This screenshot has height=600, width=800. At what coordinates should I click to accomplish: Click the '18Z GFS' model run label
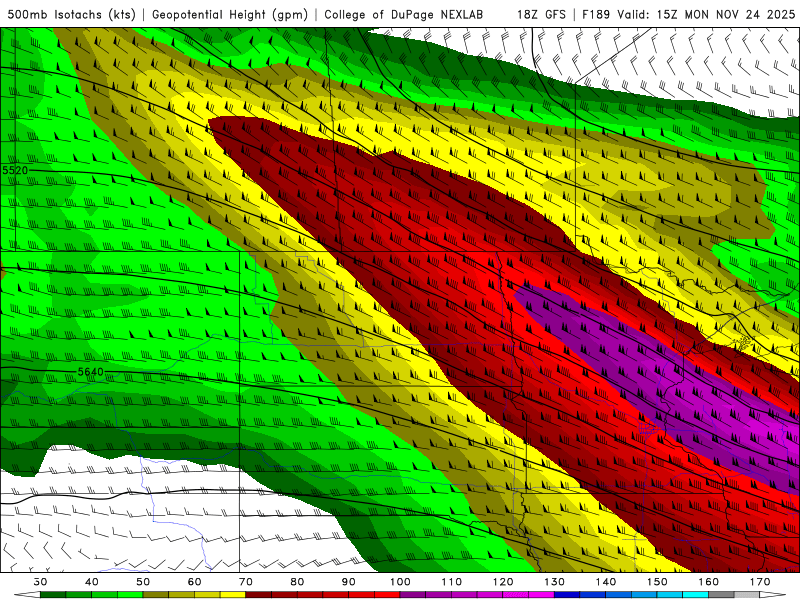click(x=541, y=14)
